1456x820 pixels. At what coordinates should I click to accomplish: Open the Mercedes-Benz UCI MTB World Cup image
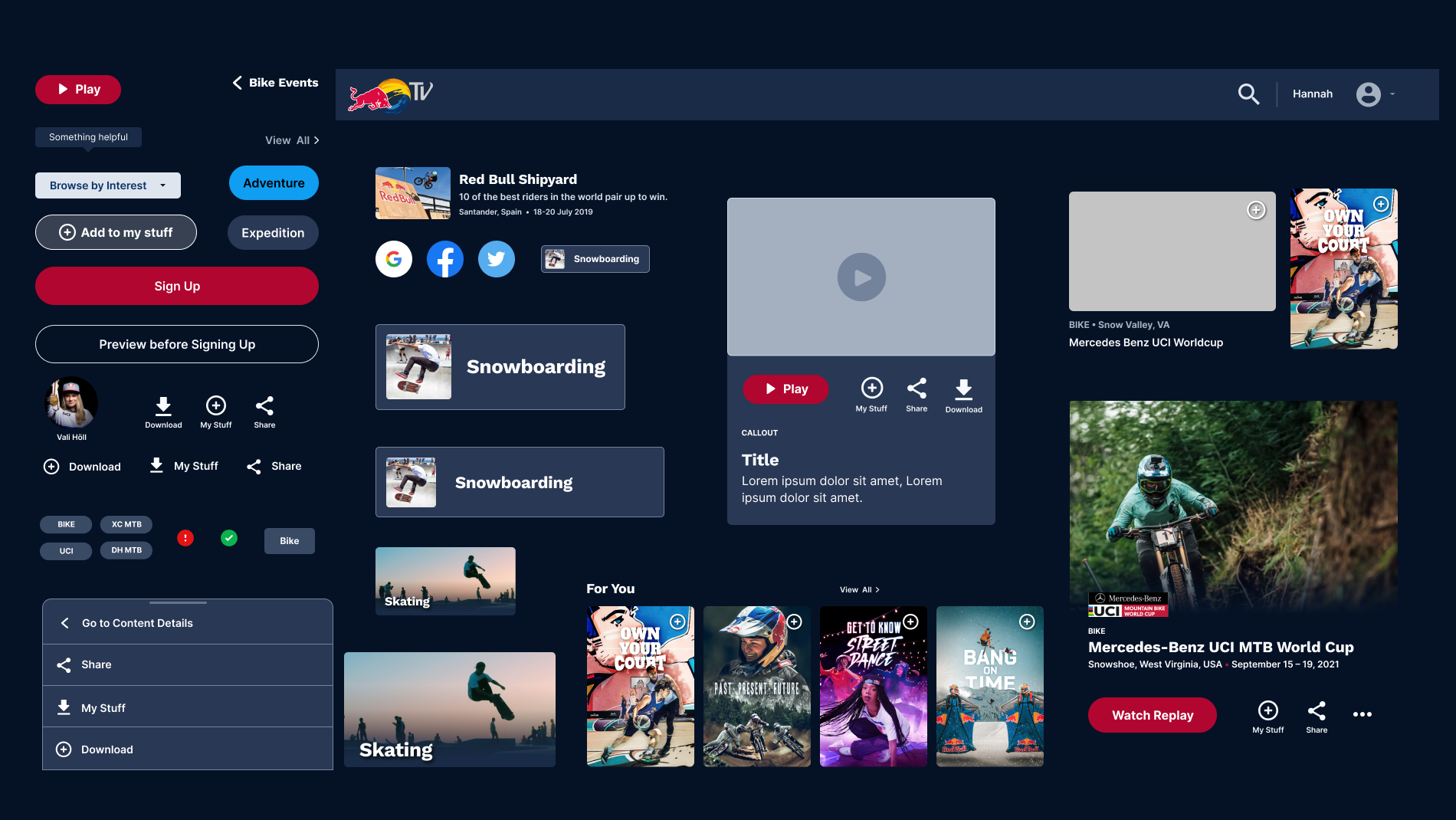point(1234,509)
